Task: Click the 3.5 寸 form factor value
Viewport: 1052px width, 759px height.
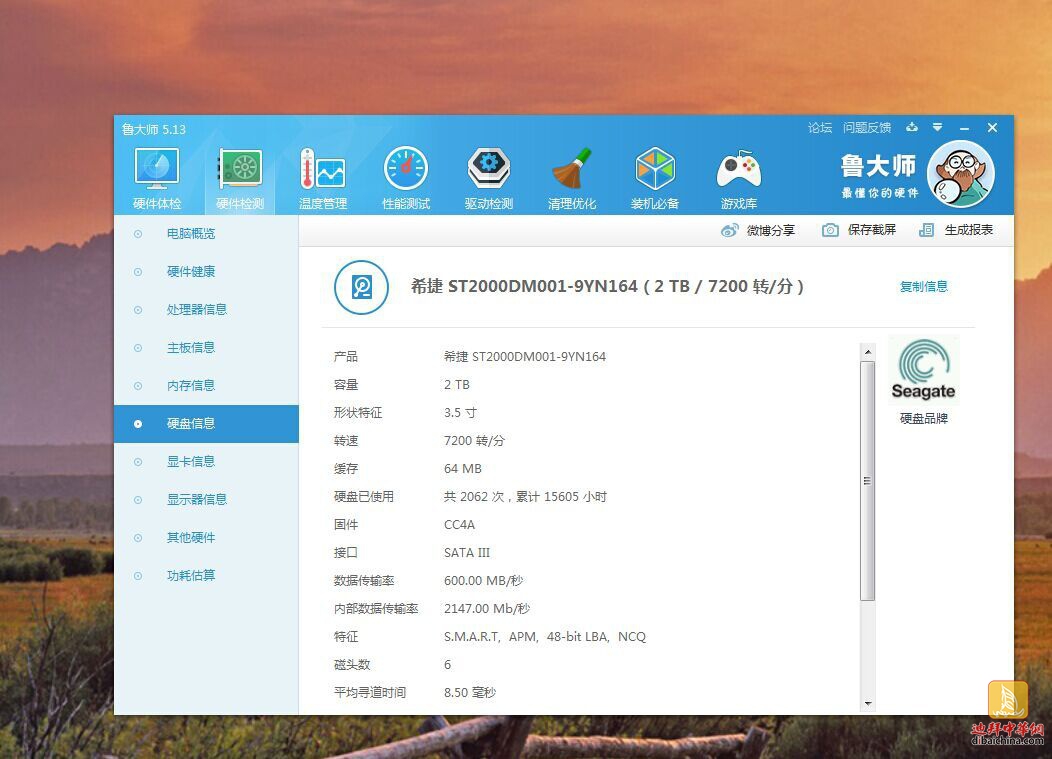Action: click(x=460, y=413)
